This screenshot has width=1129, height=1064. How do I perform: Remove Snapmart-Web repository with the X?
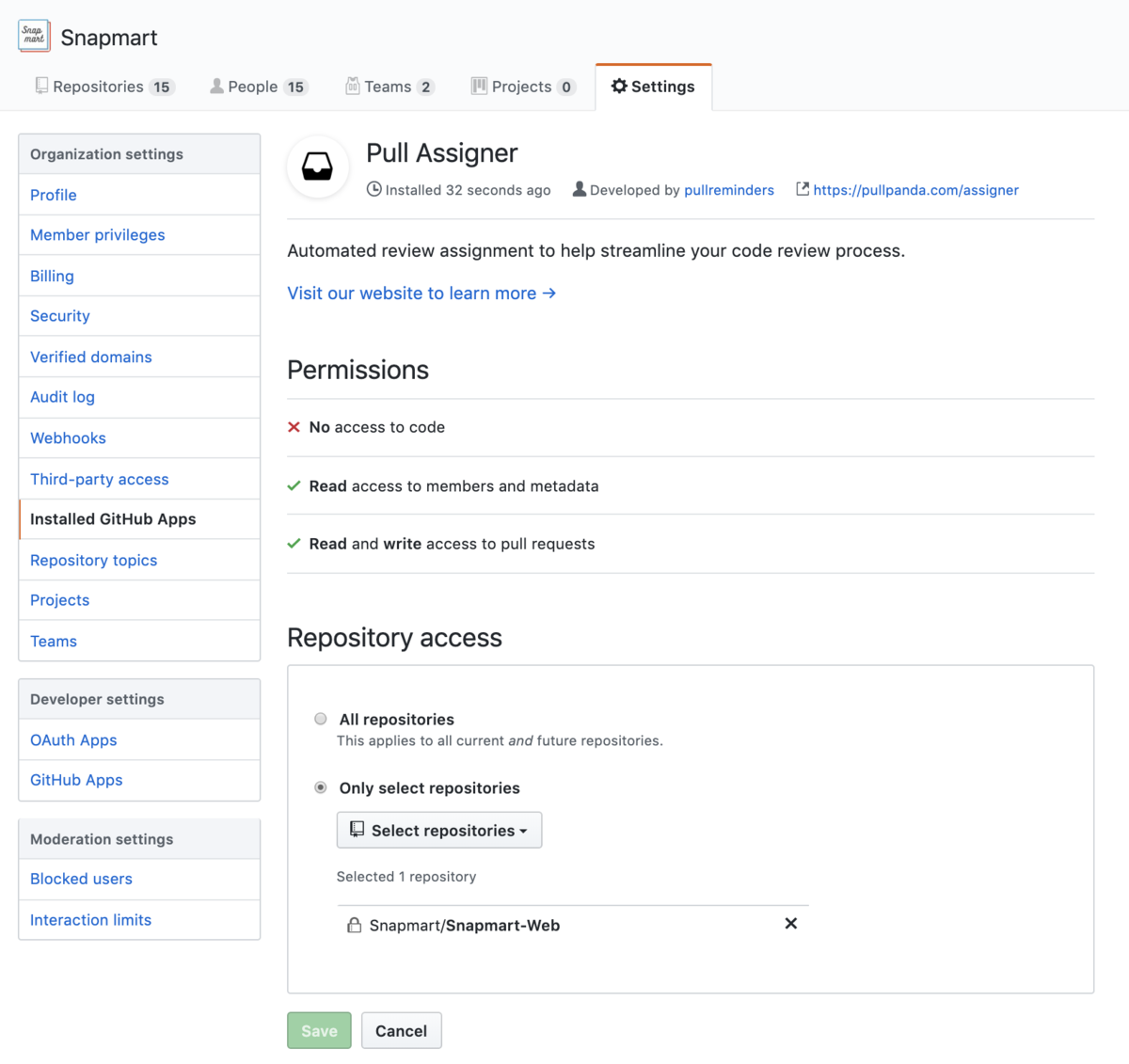(x=791, y=924)
